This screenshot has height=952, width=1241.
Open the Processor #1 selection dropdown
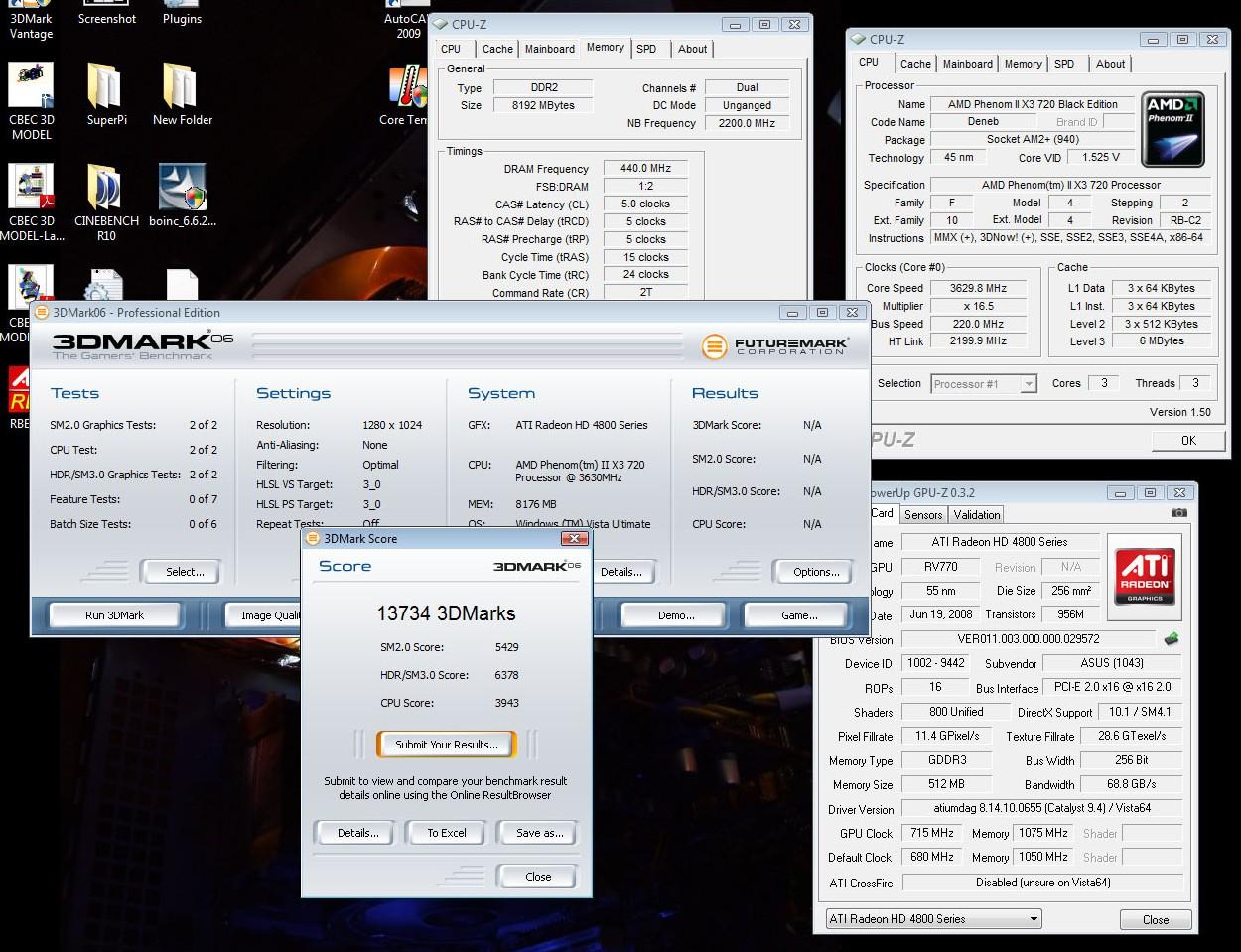984,384
